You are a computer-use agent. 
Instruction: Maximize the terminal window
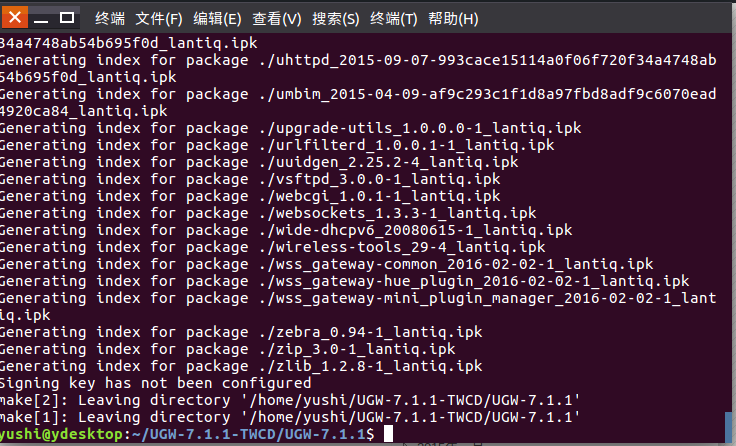coord(67,18)
